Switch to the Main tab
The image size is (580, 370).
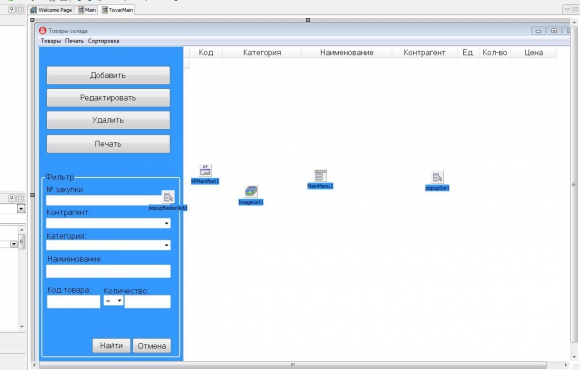pos(87,10)
